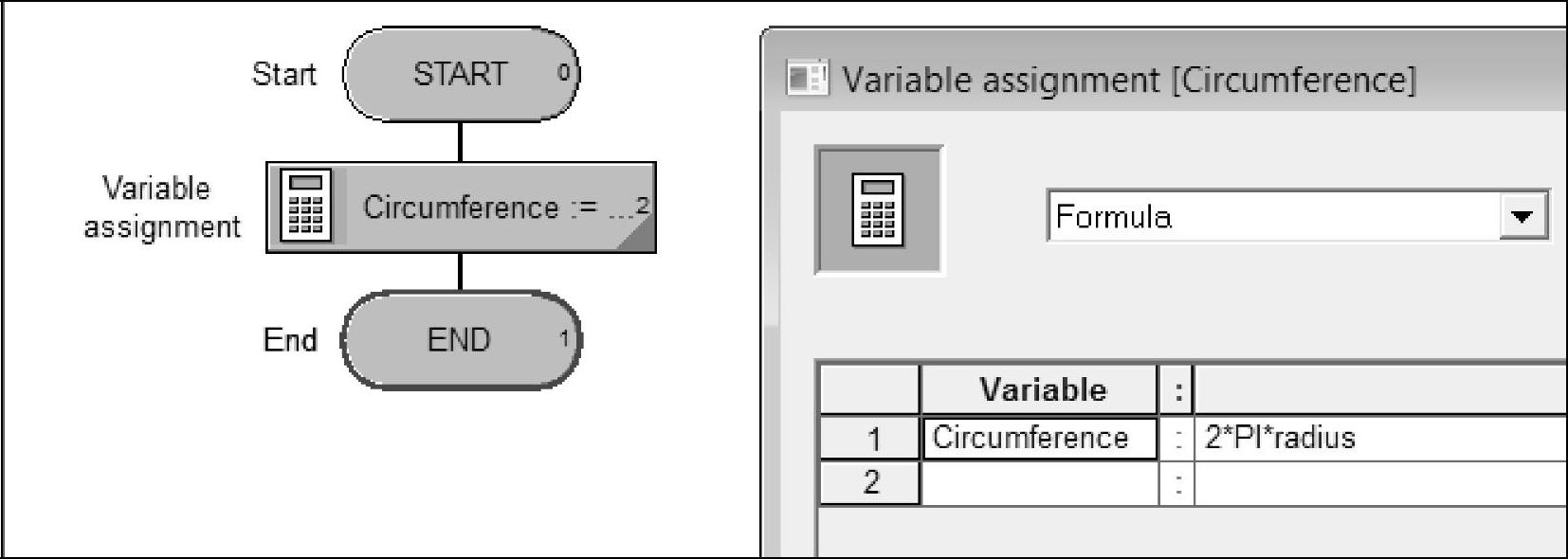Select the END flowchart block
Viewport: 1568px width, 559px height.
point(461,339)
